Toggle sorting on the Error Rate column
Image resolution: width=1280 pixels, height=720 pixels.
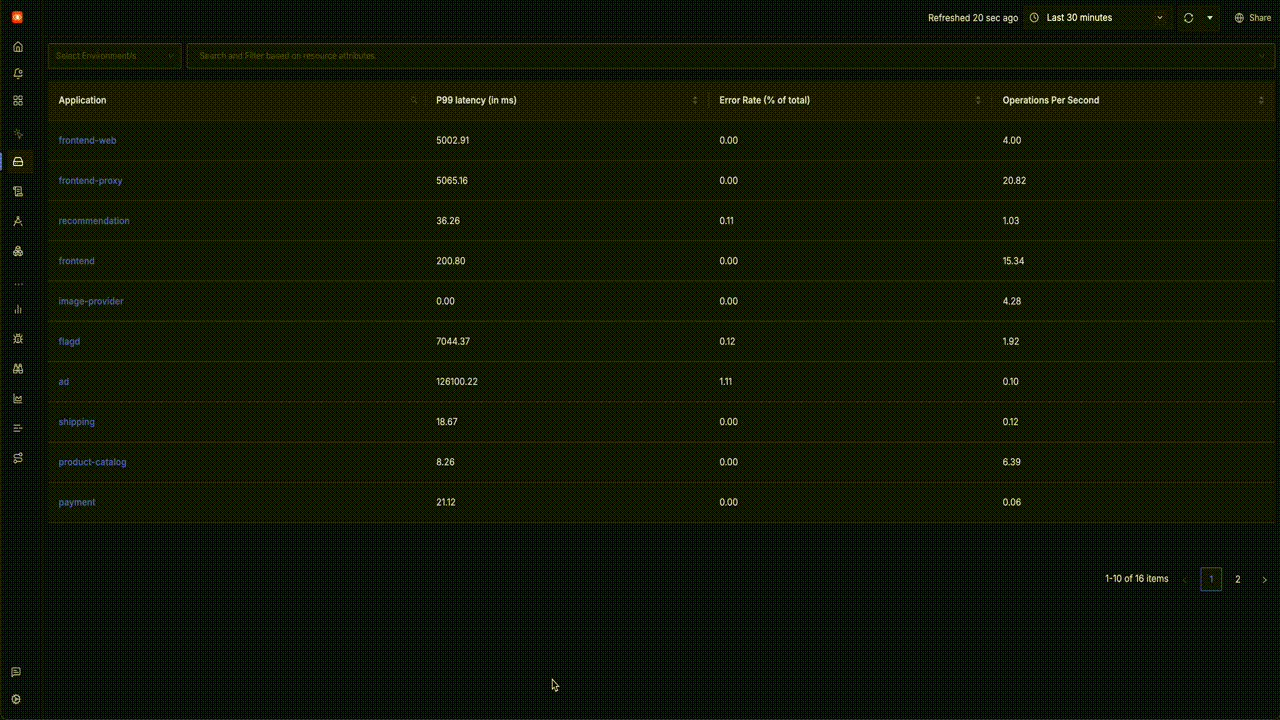click(x=978, y=101)
